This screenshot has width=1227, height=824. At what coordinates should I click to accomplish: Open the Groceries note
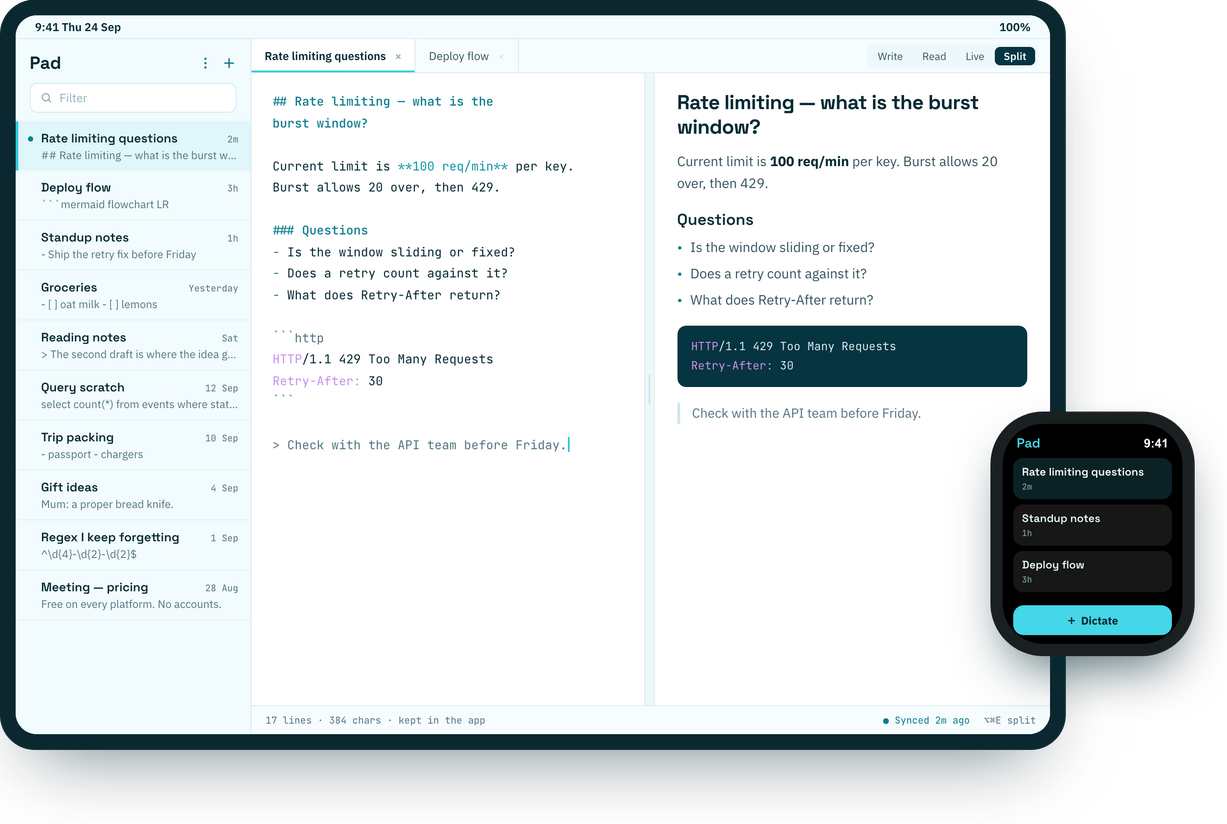click(134, 295)
